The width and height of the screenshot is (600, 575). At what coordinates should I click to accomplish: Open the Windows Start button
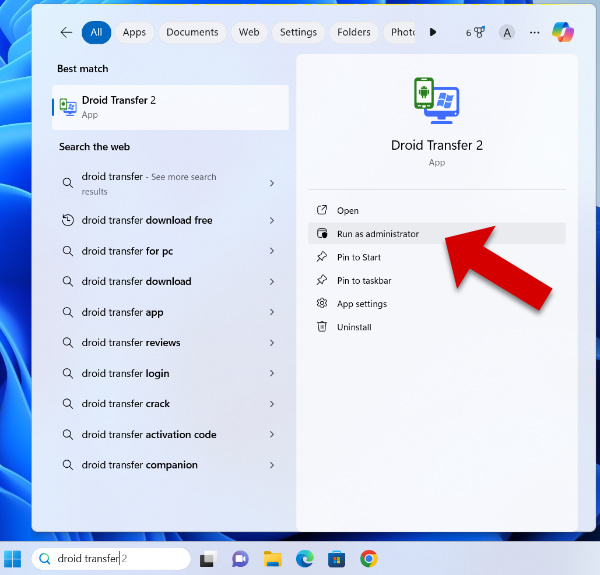tap(12, 559)
